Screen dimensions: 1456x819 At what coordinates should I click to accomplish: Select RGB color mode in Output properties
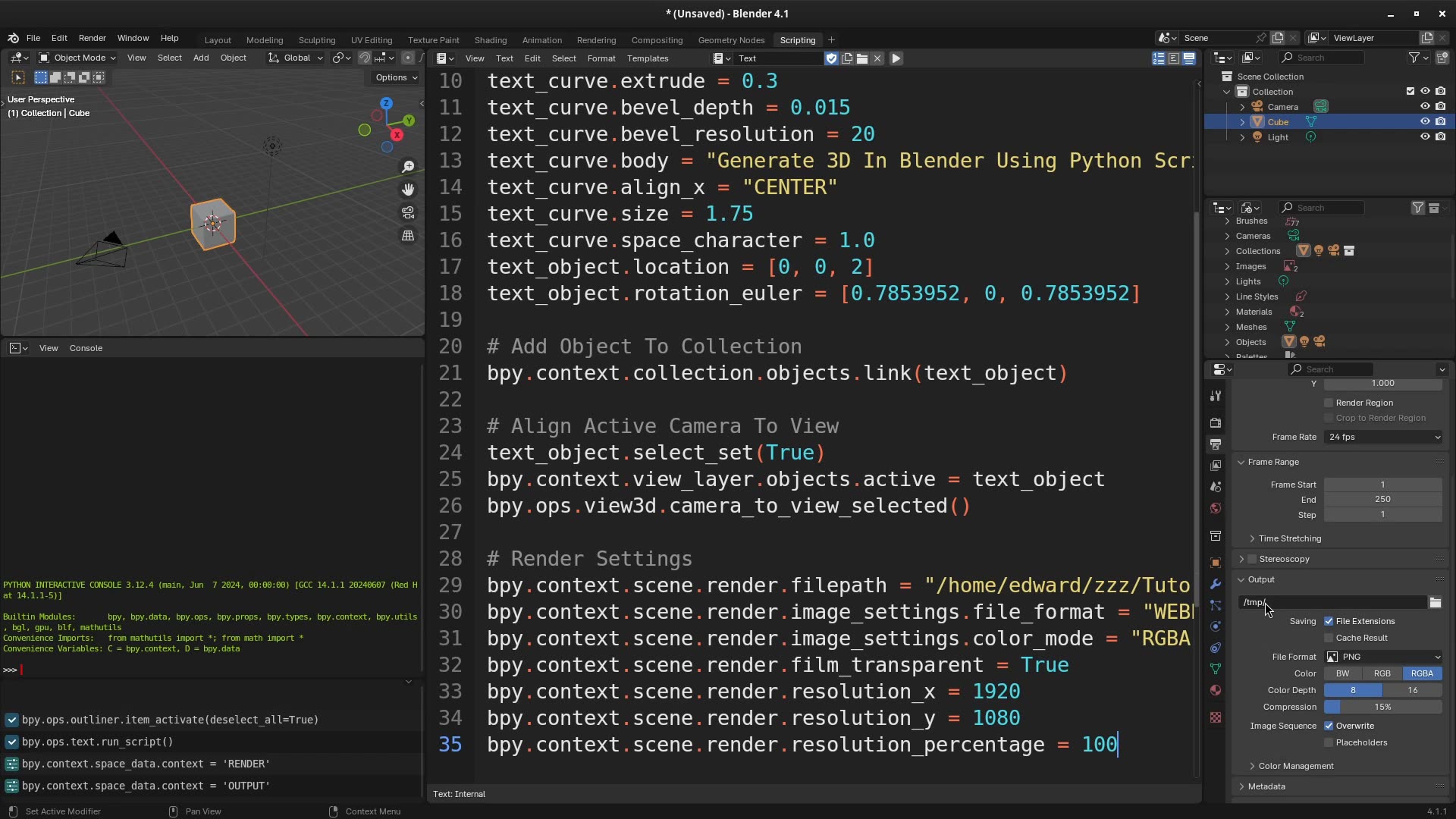click(1382, 673)
